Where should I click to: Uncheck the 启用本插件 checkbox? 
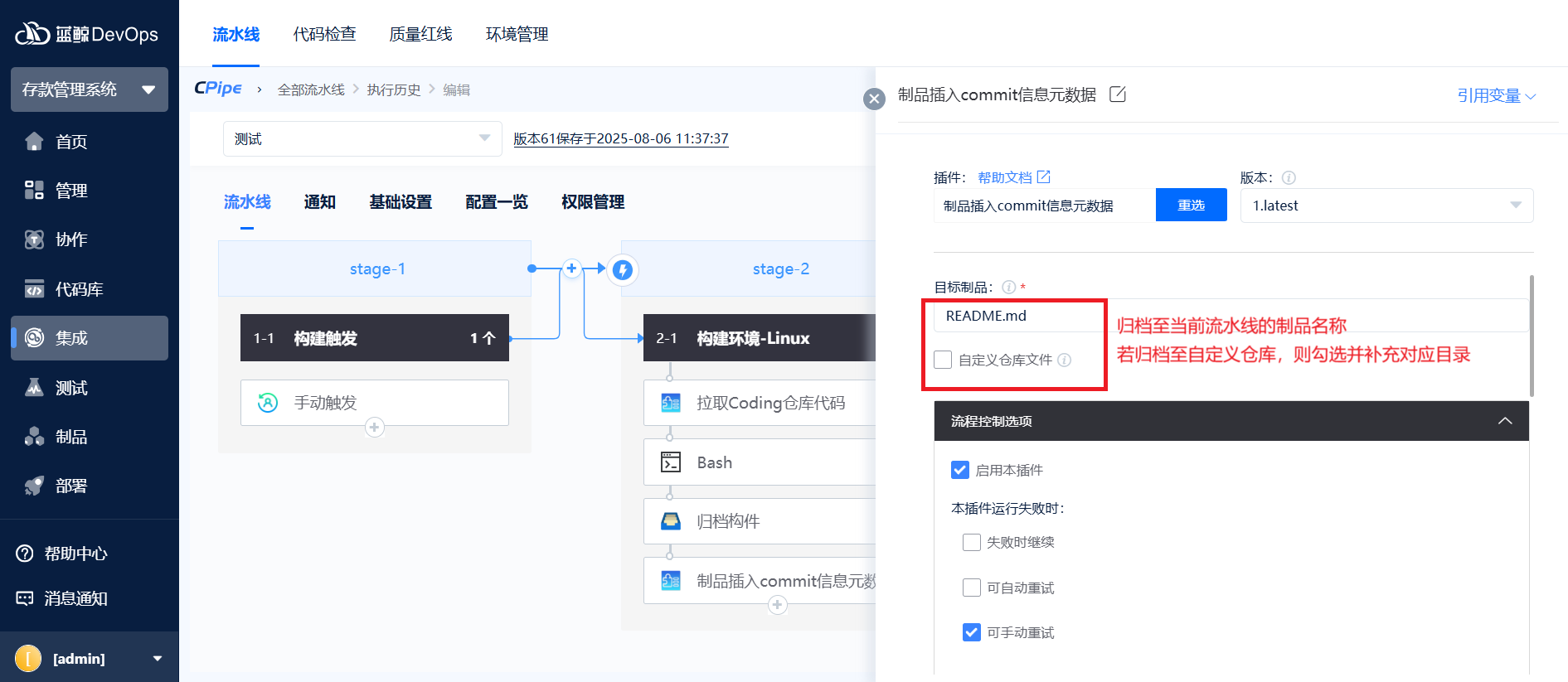coord(960,470)
